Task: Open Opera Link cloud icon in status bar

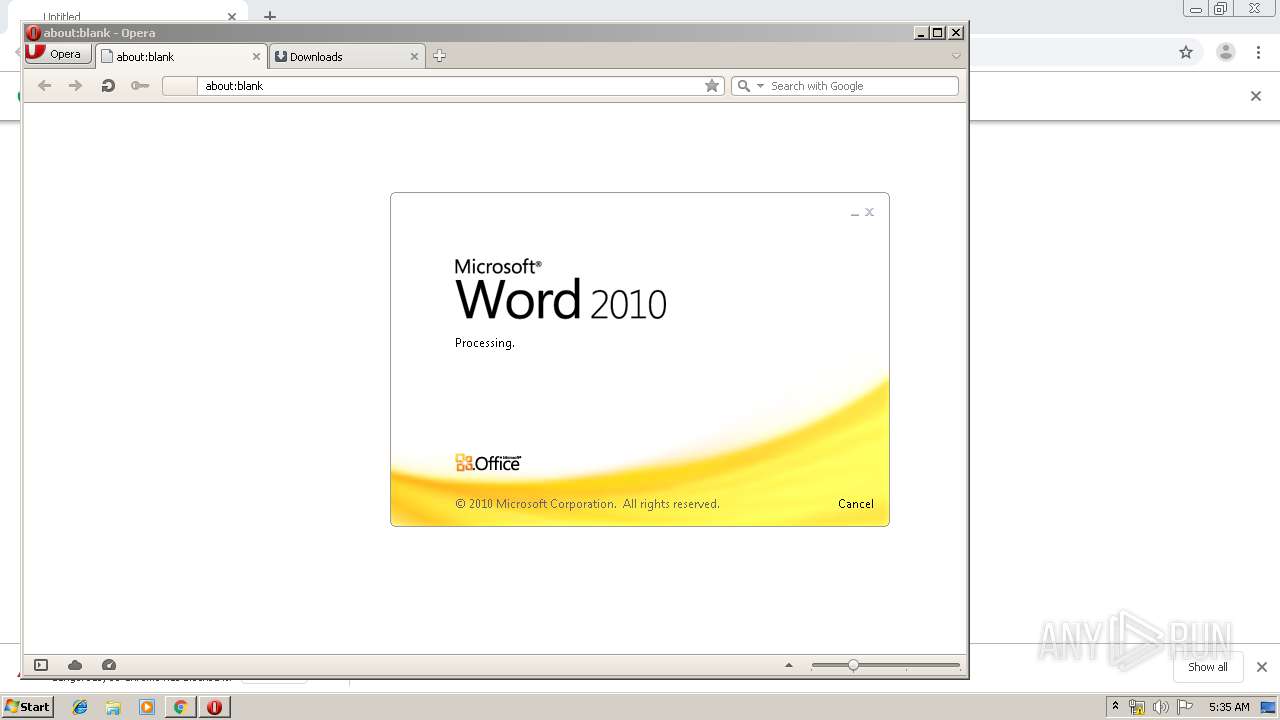Action: pyautogui.click(x=75, y=665)
